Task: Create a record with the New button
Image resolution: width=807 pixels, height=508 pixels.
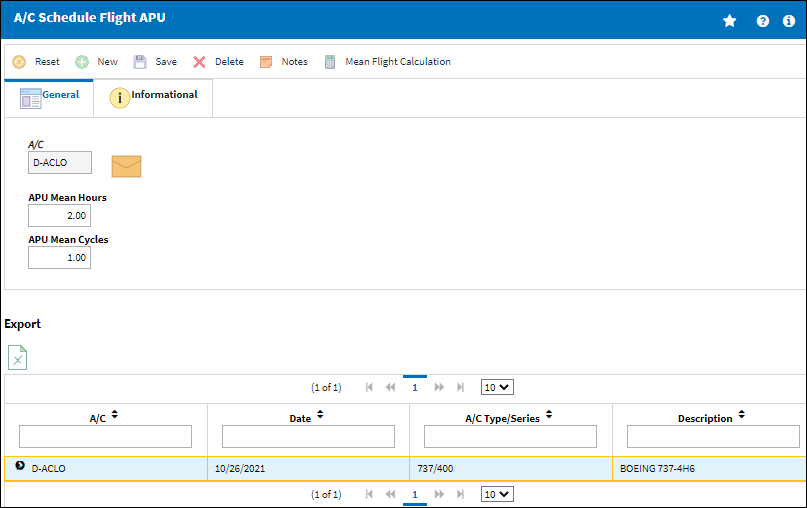Action: [96, 62]
